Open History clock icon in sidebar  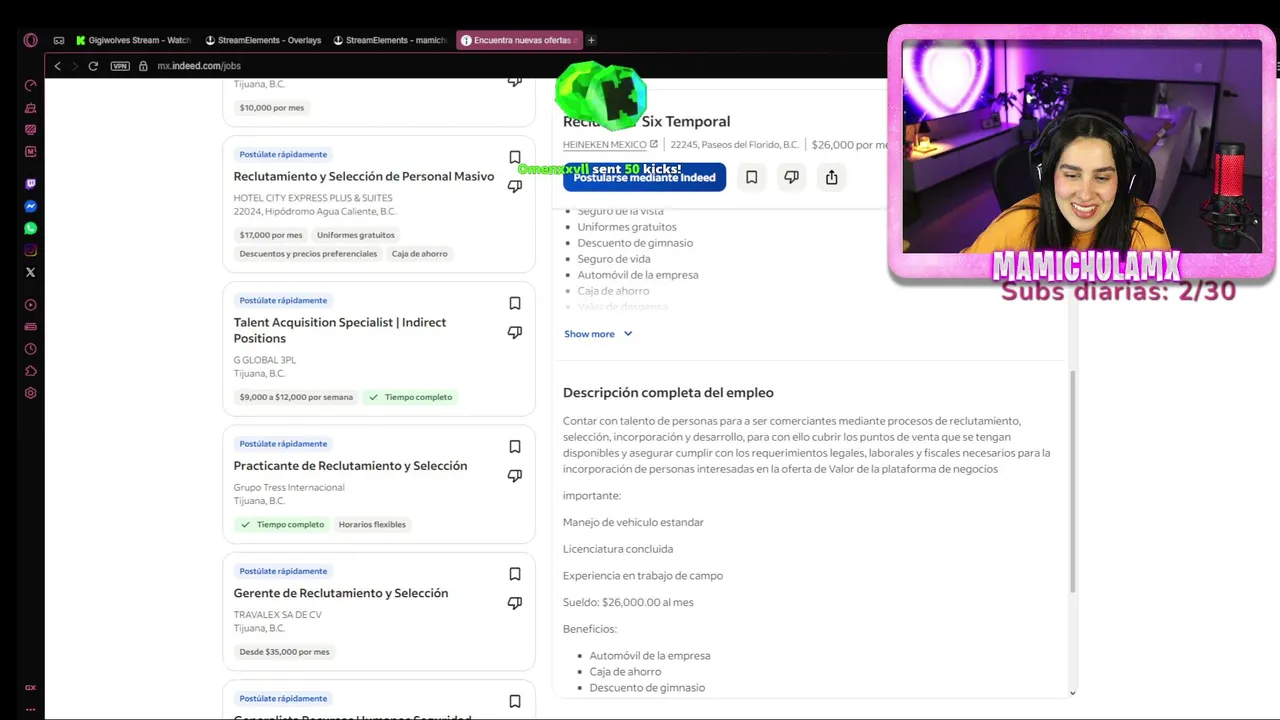pyautogui.click(x=31, y=349)
